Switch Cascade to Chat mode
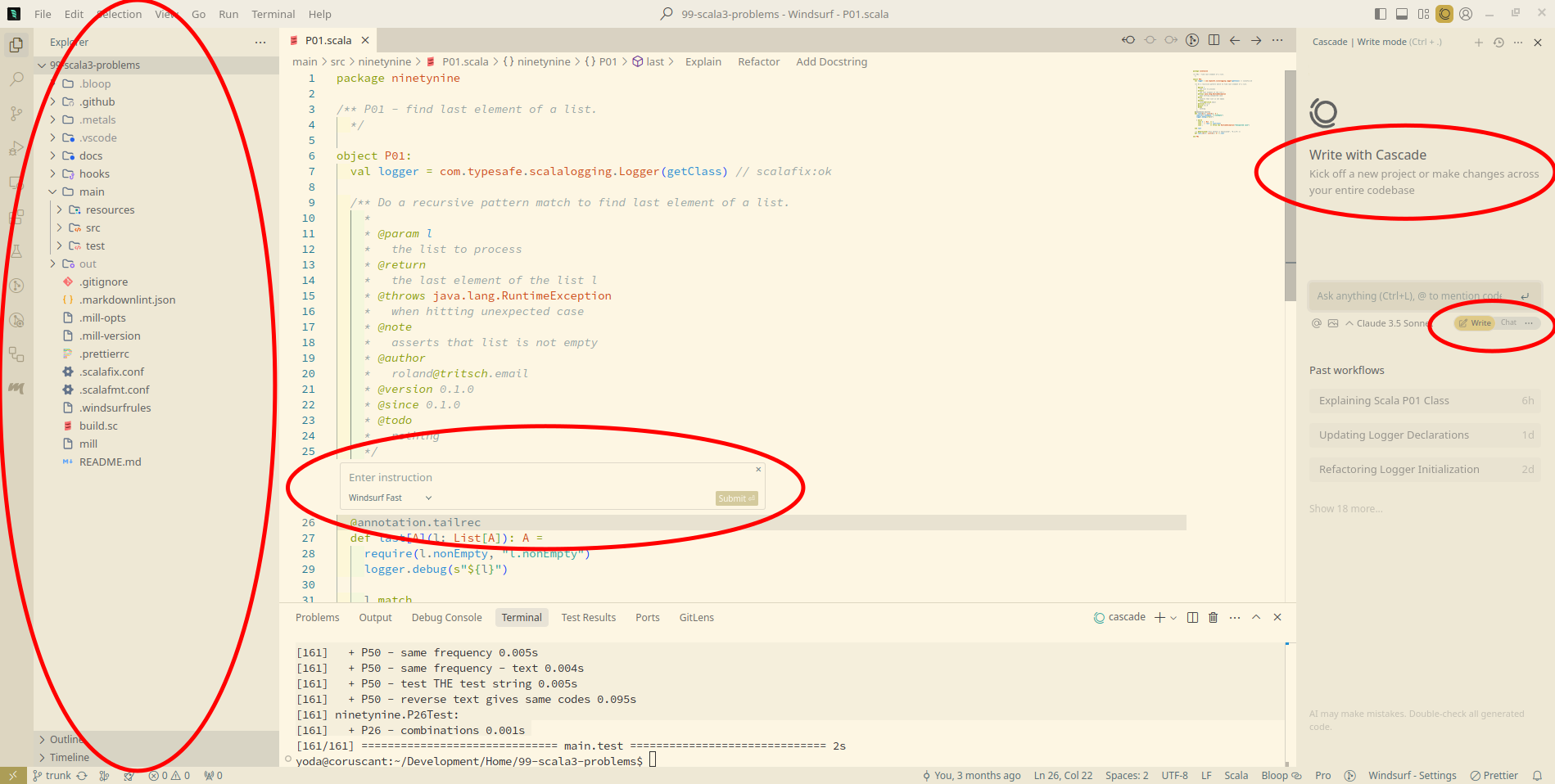Screen dimensions: 1555x784 [x=1508, y=322]
